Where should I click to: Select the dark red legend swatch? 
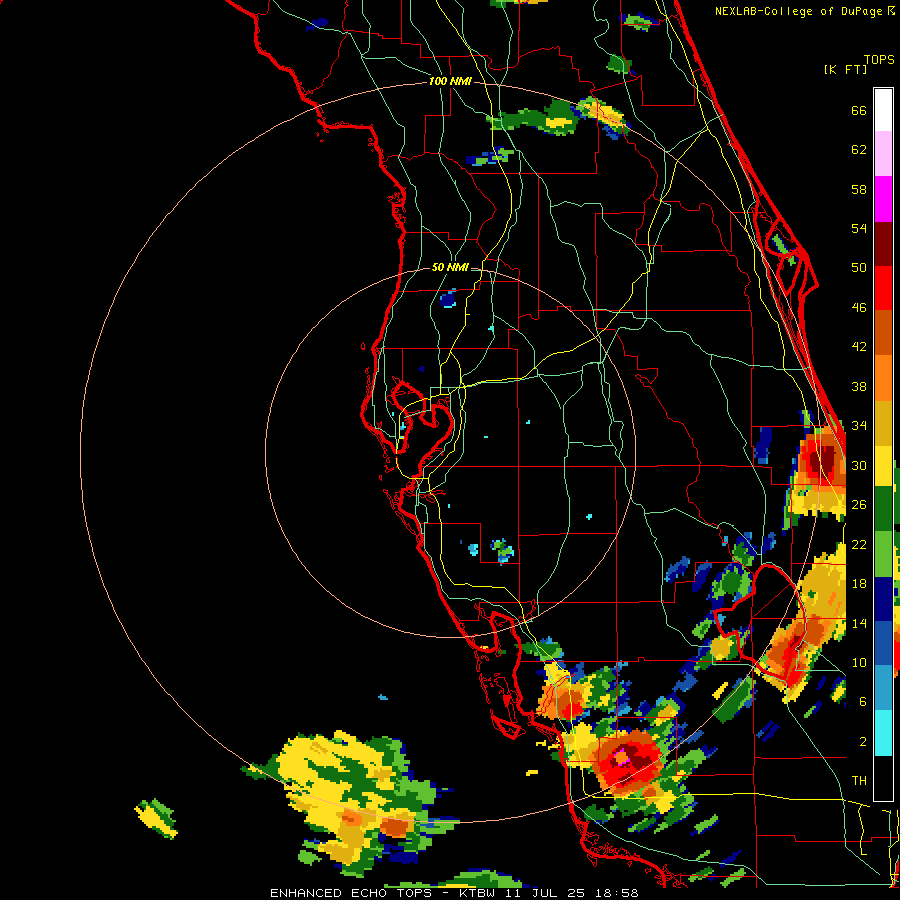pyautogui.click(x=883, y=244)
